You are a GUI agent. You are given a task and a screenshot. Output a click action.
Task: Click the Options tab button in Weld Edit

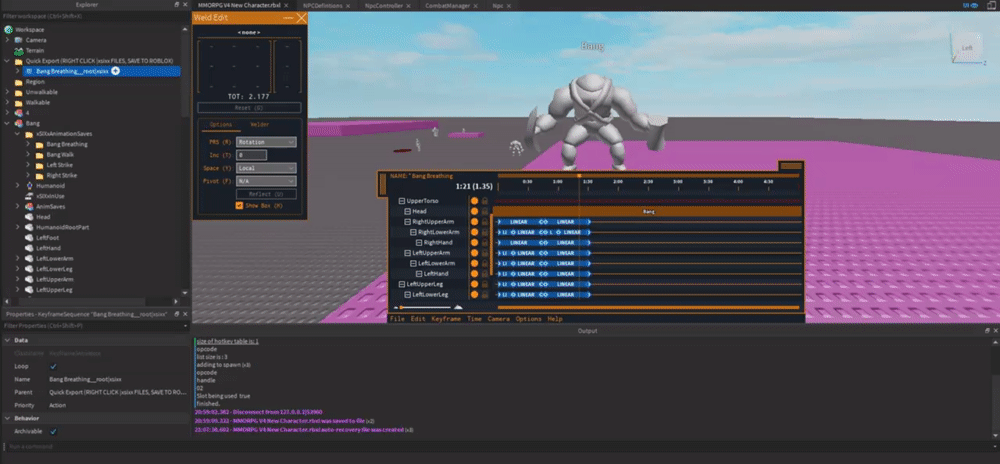click(x=221, y=124)
